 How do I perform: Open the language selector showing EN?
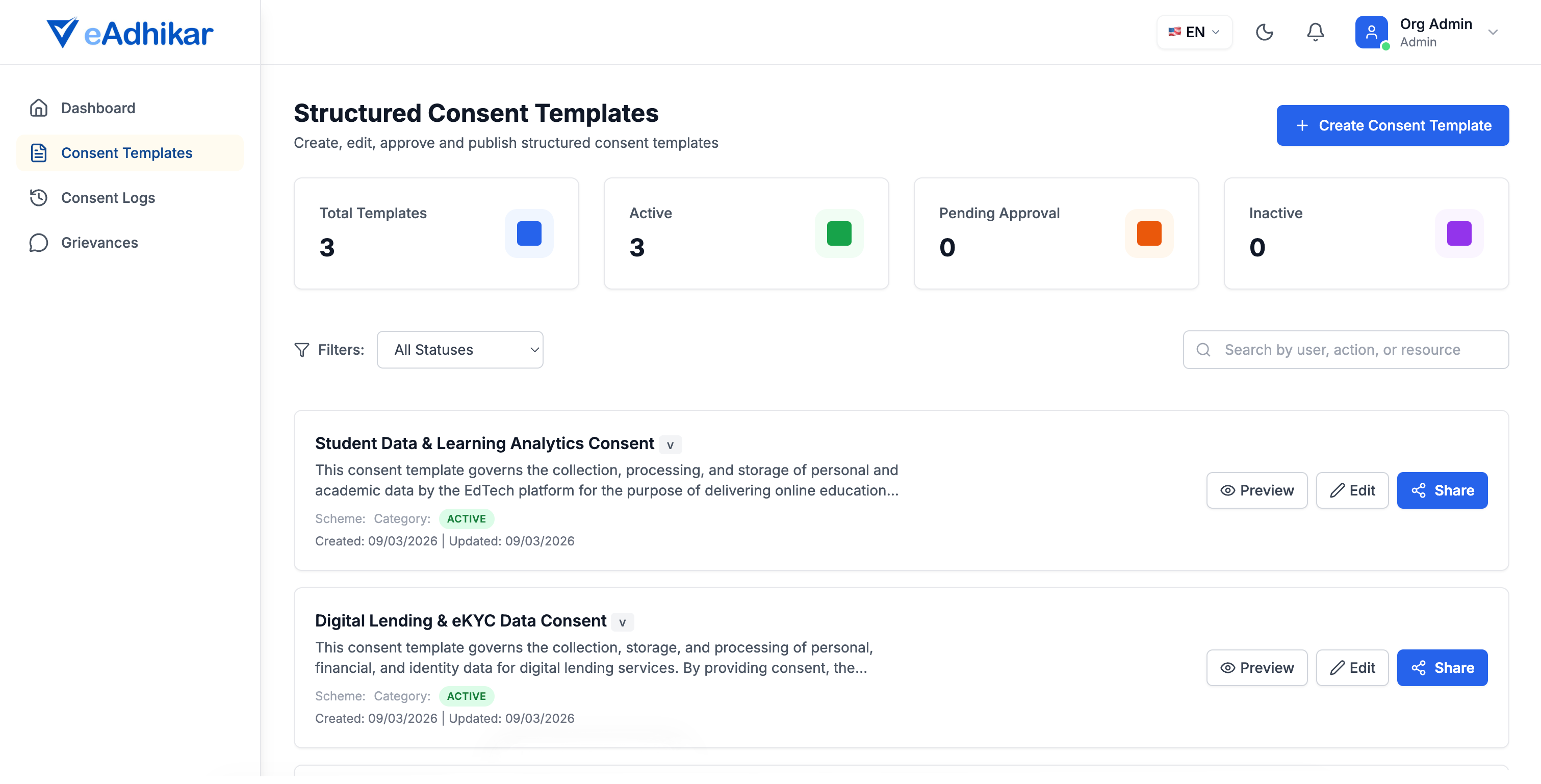pos(1193,32)
